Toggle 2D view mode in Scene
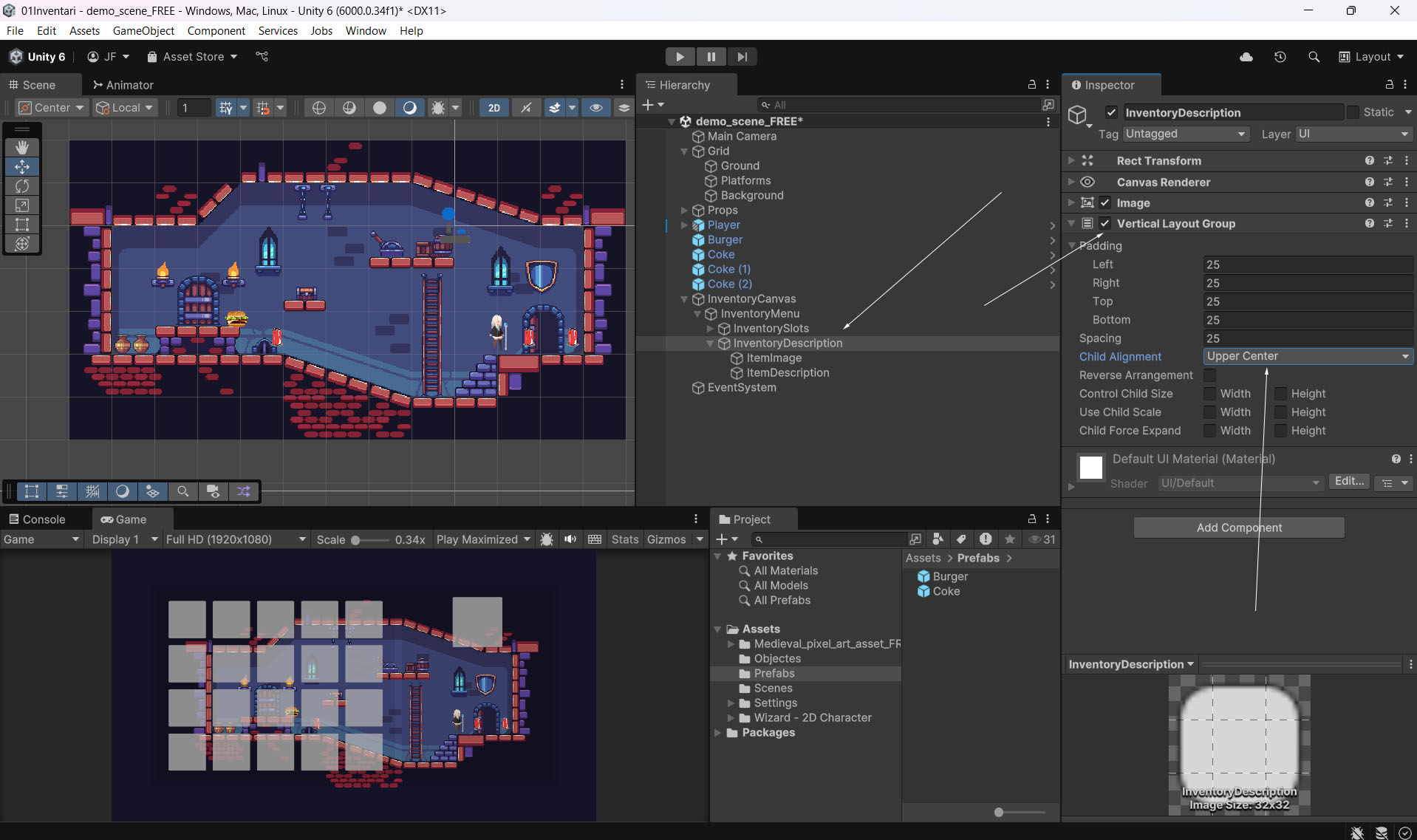1417x840 pixels. tap(494, 108)
